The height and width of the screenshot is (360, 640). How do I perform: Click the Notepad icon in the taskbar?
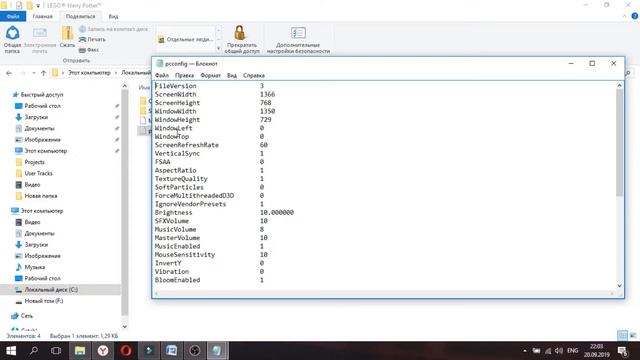click(x=217, y=351)
